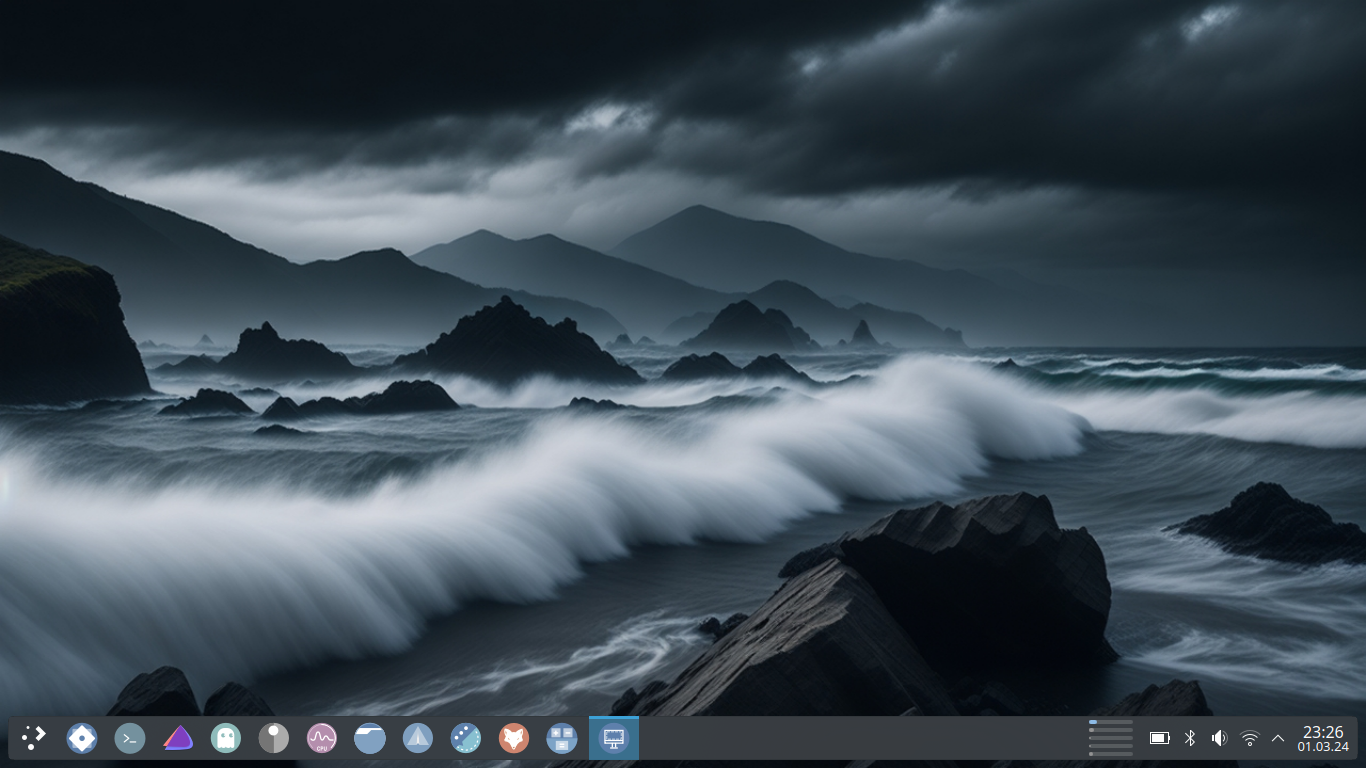
Task: Launch the orange fox app icon
Action: click(514, 739)
